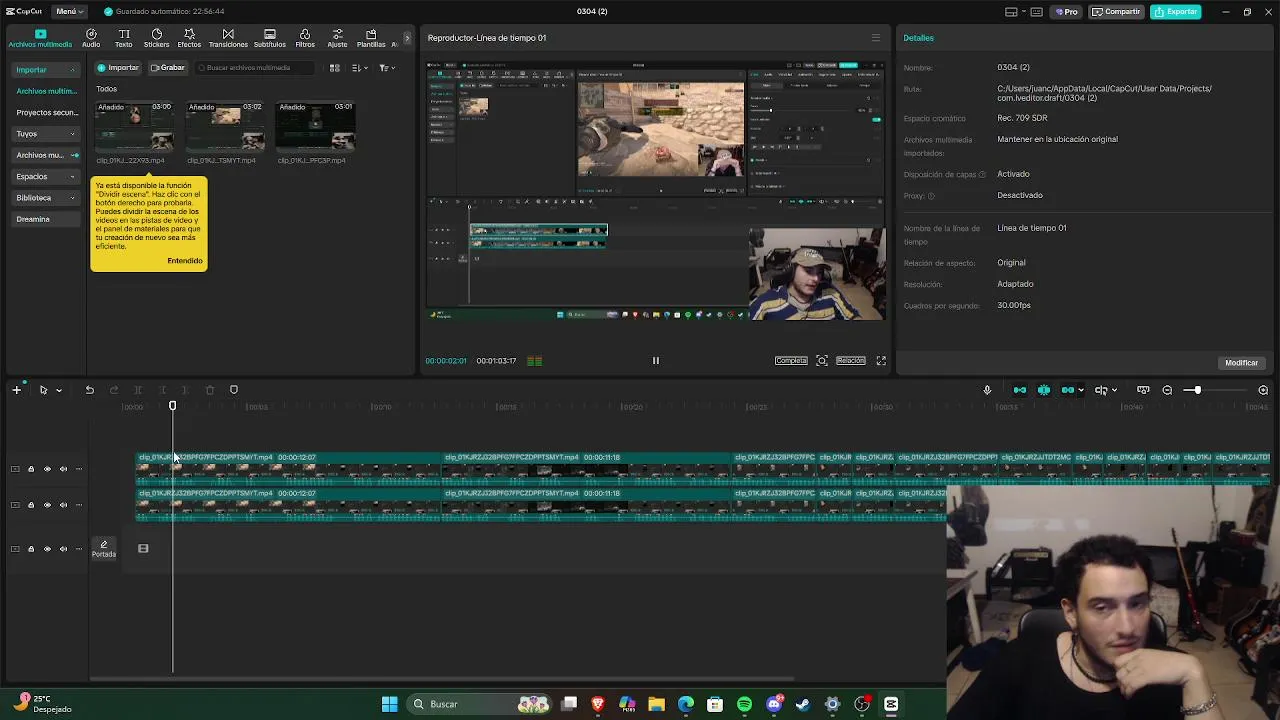This screenshot has height=720, width=1280.
Task: Lock the second video track
Action: click(31, 505)
